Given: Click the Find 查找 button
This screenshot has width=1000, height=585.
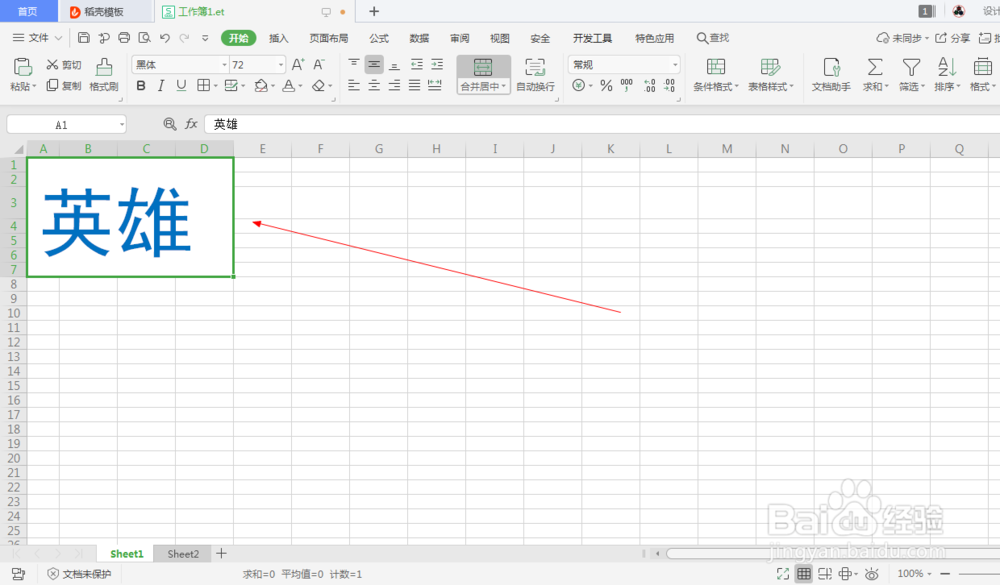Looking at the screenshot, I should [x=712, y=38].
